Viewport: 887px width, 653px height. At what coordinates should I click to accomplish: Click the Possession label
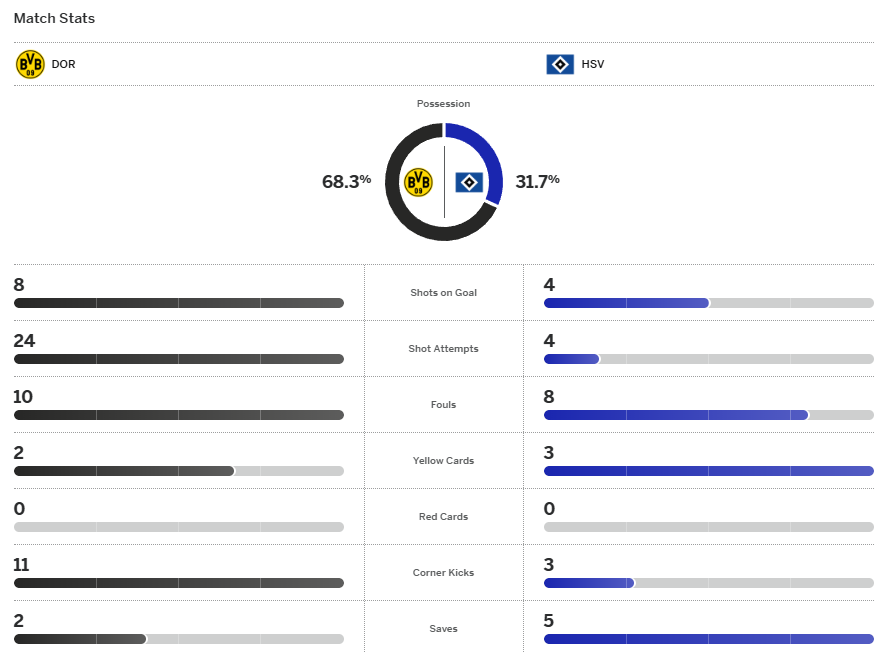click(443, 104)
